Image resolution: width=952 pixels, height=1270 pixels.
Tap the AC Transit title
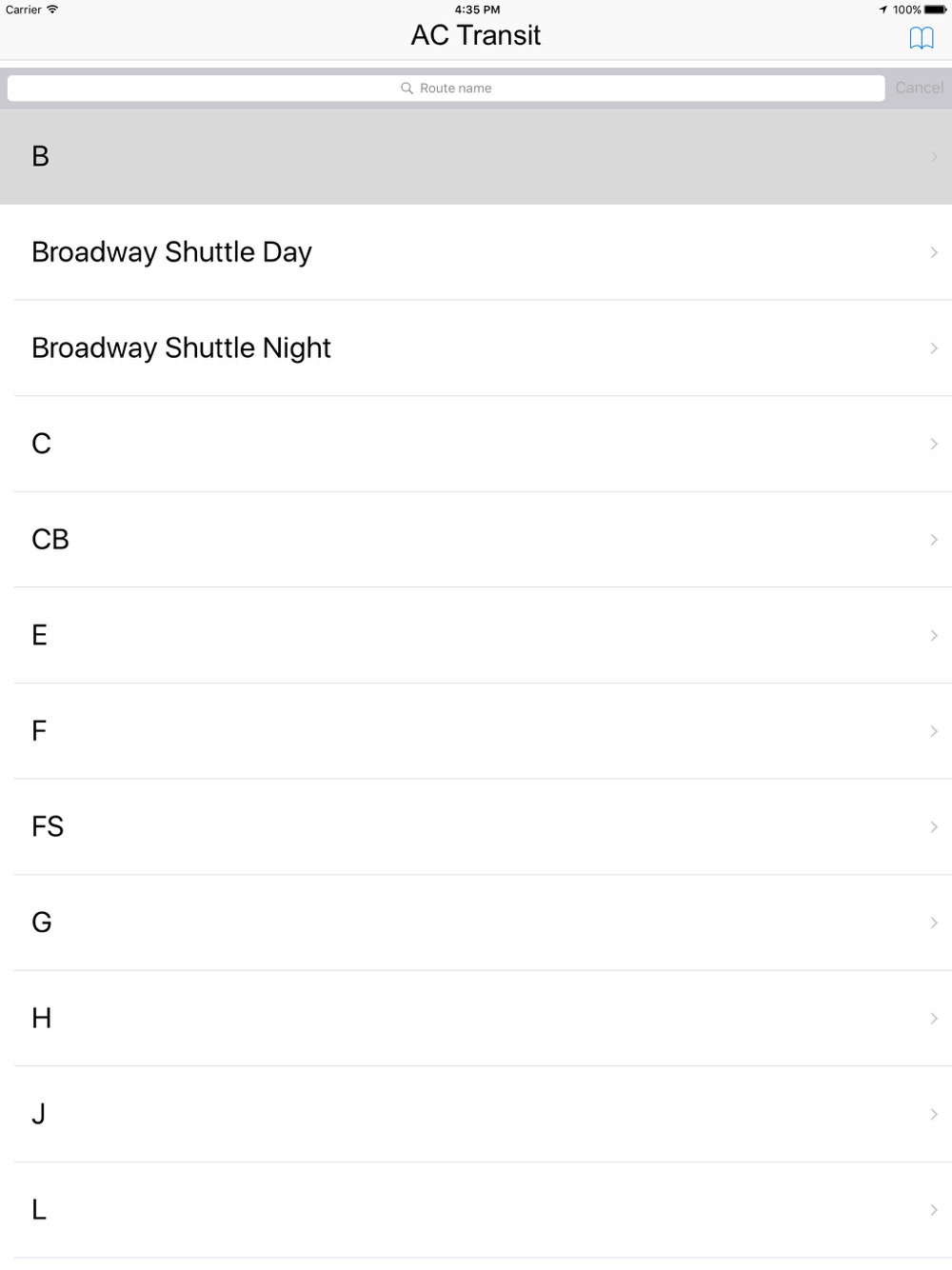point(476,35)
